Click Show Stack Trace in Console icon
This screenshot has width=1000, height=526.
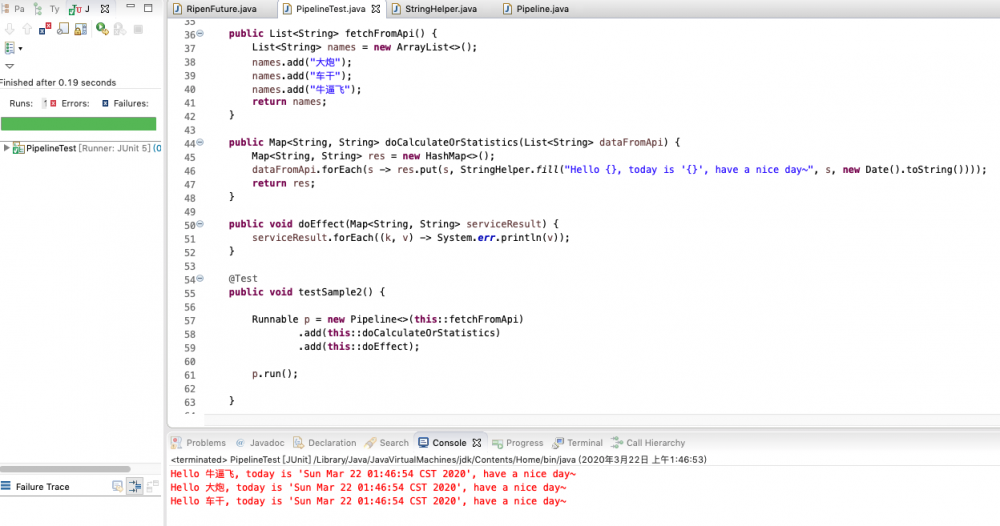point(117,486)
